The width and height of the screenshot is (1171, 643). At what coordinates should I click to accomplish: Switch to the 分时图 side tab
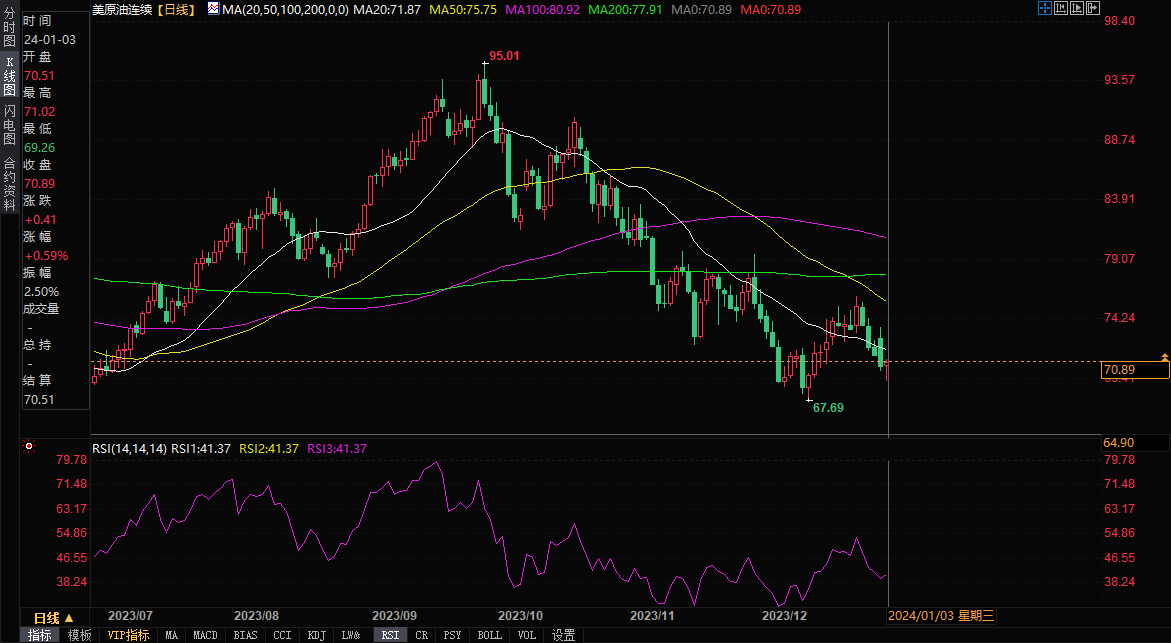[x=9, y=30]
